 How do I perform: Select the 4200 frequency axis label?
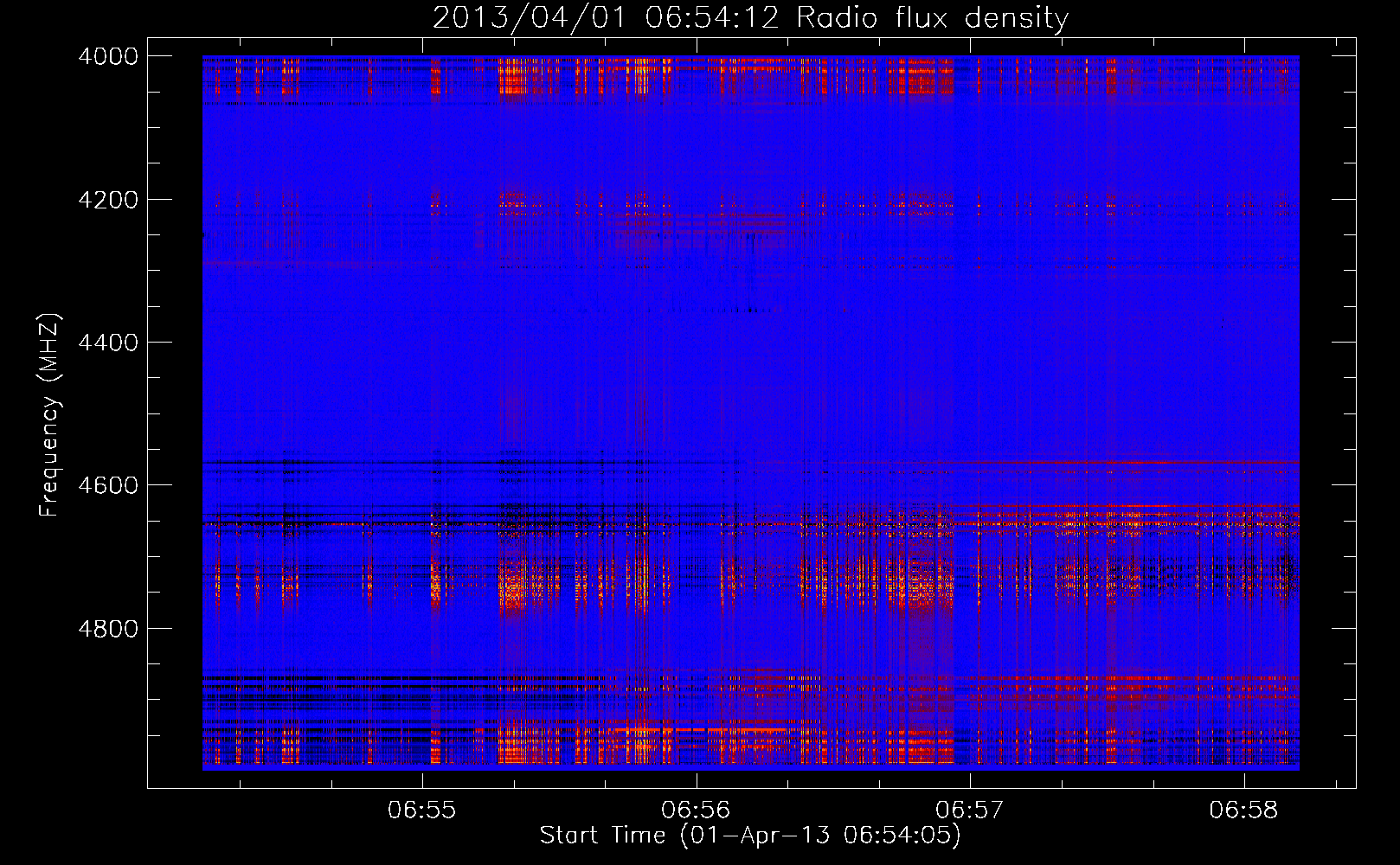[108, 200]
